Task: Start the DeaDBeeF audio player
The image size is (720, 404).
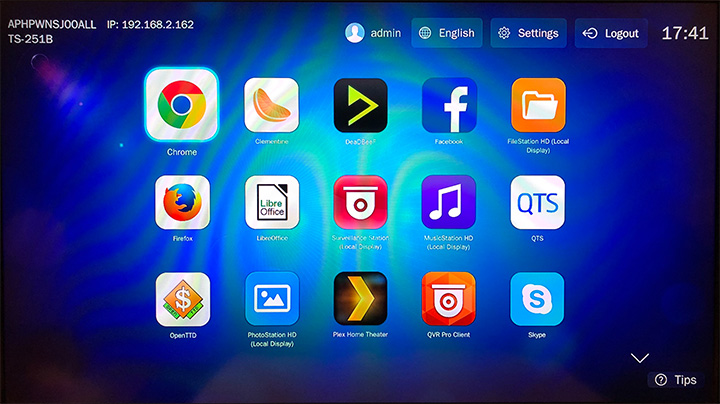Action: [x=360, y=105]
